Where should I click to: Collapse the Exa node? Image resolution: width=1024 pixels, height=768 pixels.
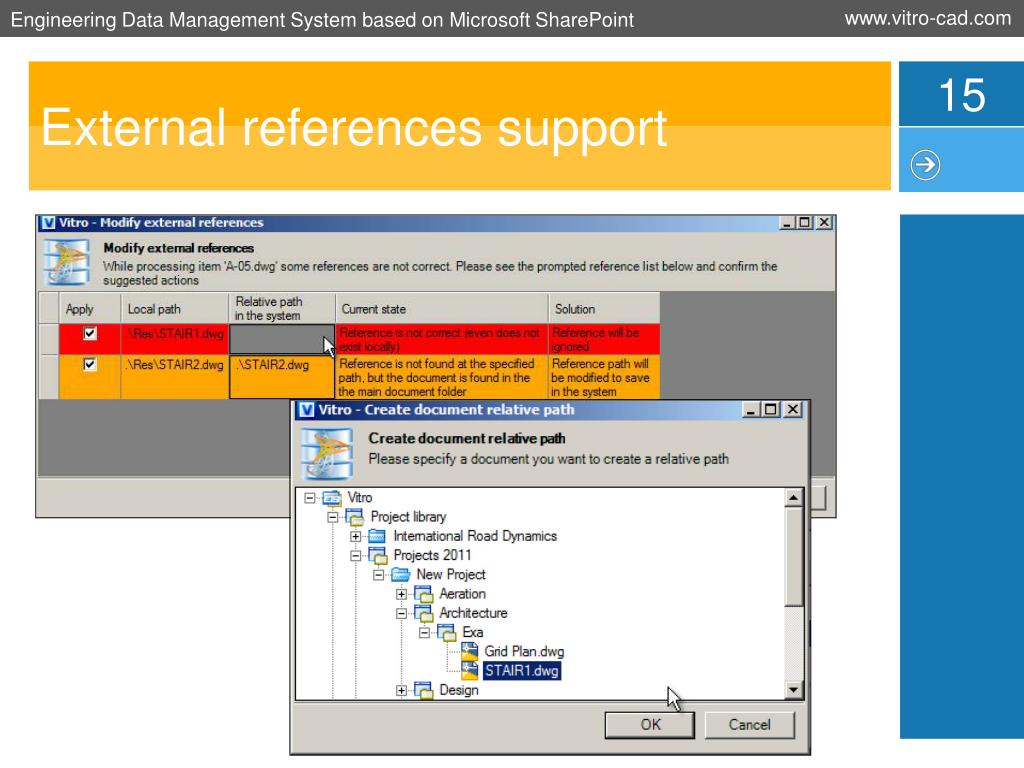click(424, 632)
